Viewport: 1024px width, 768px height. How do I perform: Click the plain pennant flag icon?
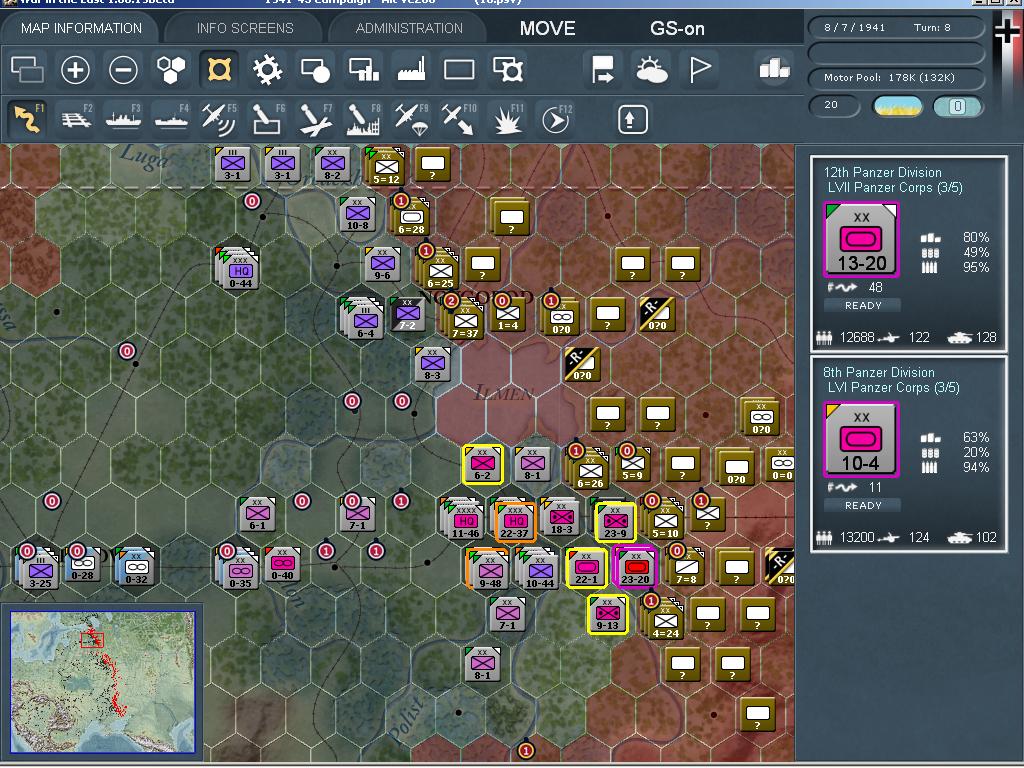click(x=699, y=69)
